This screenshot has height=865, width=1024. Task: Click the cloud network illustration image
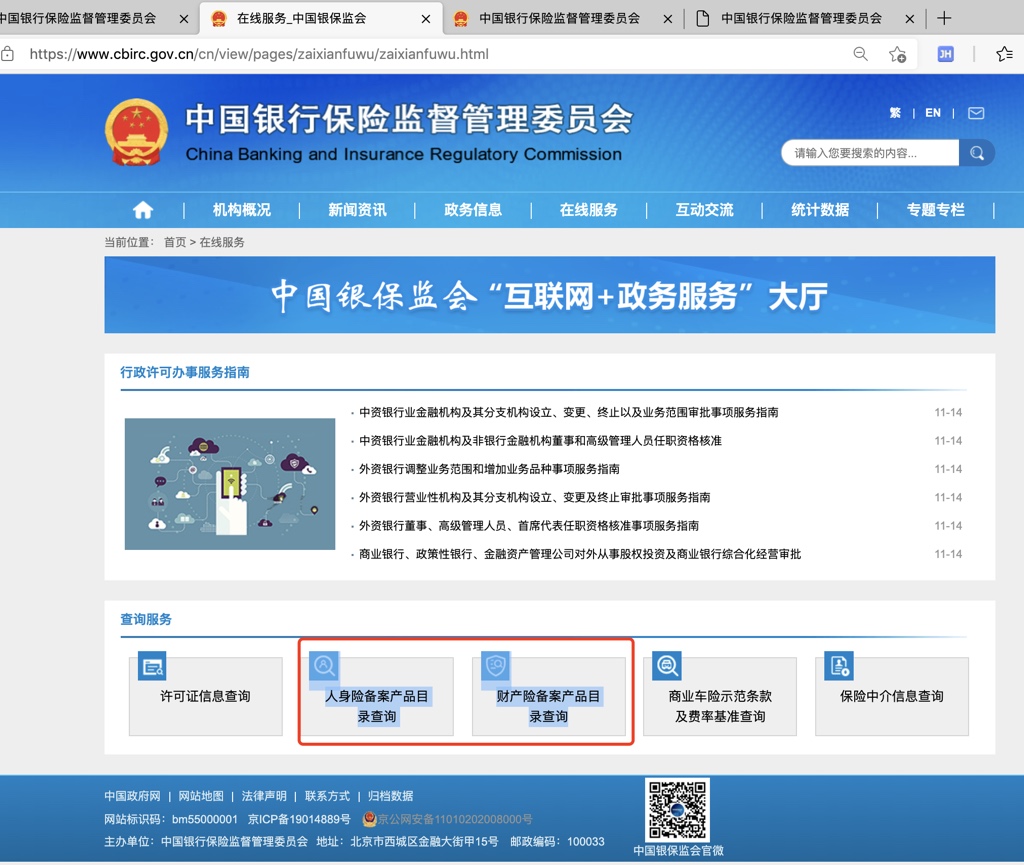click(x=230, y=484)
